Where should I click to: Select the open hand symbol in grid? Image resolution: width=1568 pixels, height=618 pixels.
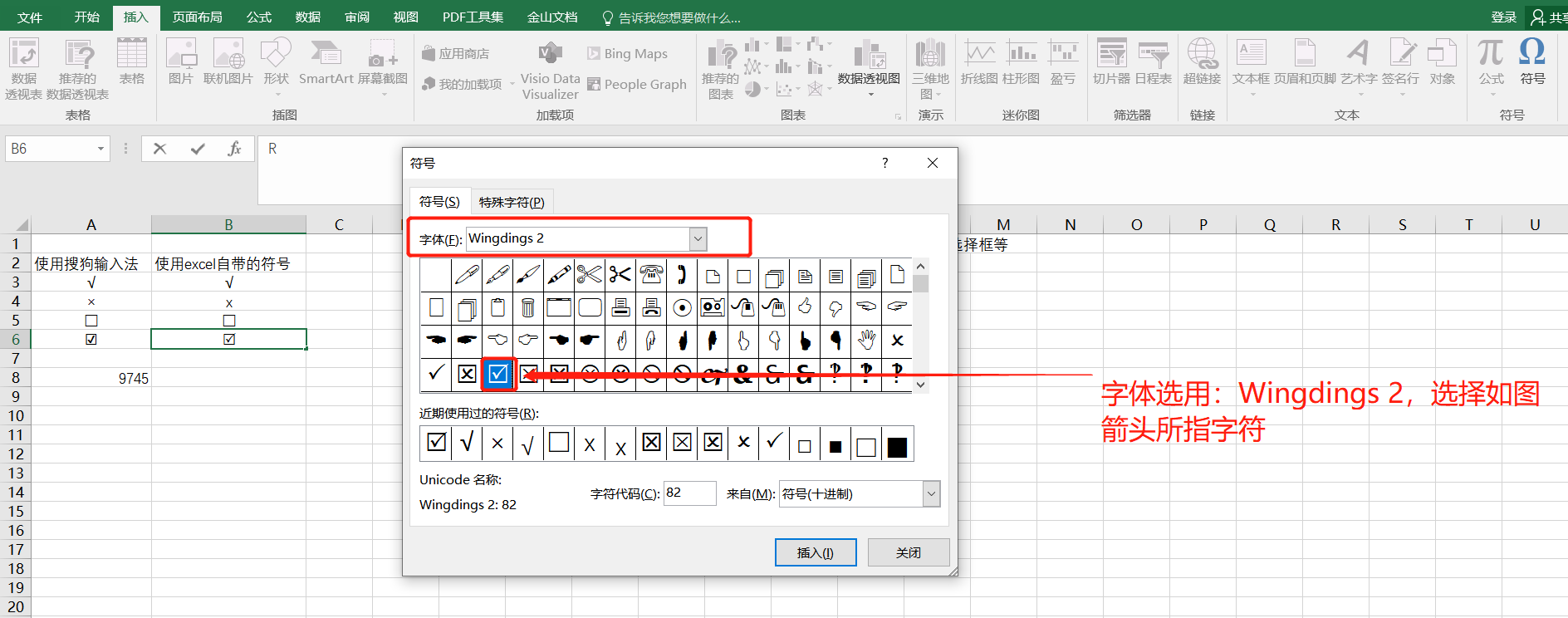click(866, 340)
